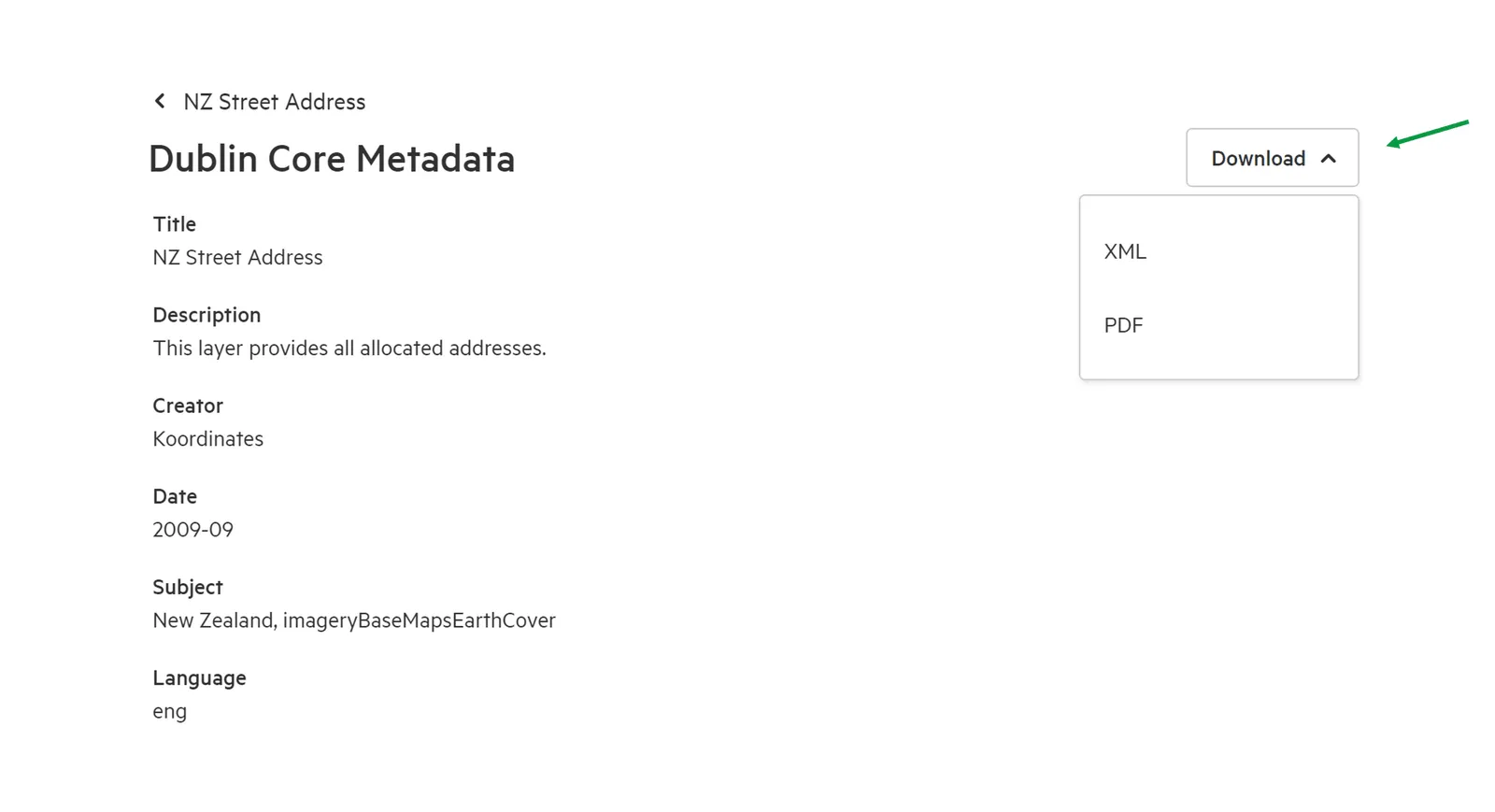Screen dimensions: 1495x812
Task: Select the Subject field label
Action: (x=188, y=587)
